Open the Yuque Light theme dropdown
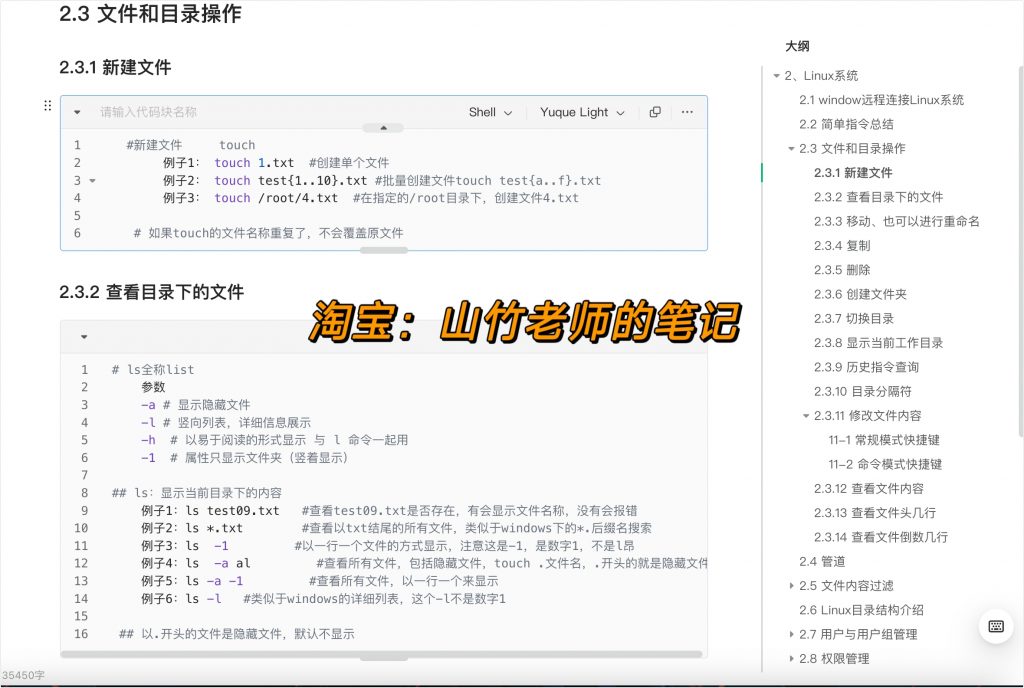Screen dimensions: 1024x688 581,112
